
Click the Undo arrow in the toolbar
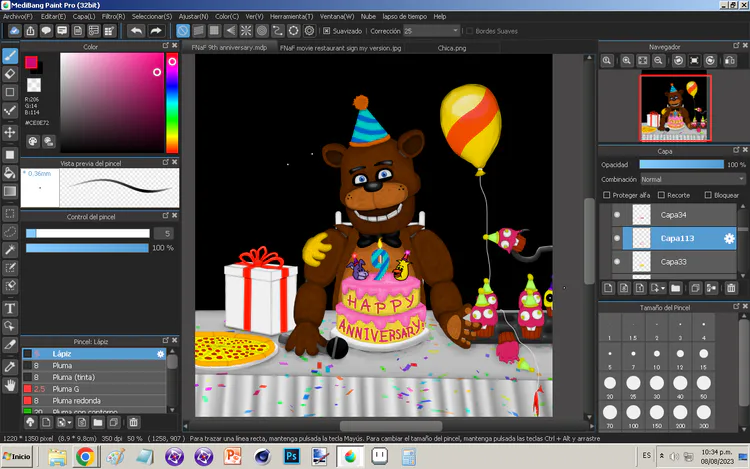(x=136, y=31)
